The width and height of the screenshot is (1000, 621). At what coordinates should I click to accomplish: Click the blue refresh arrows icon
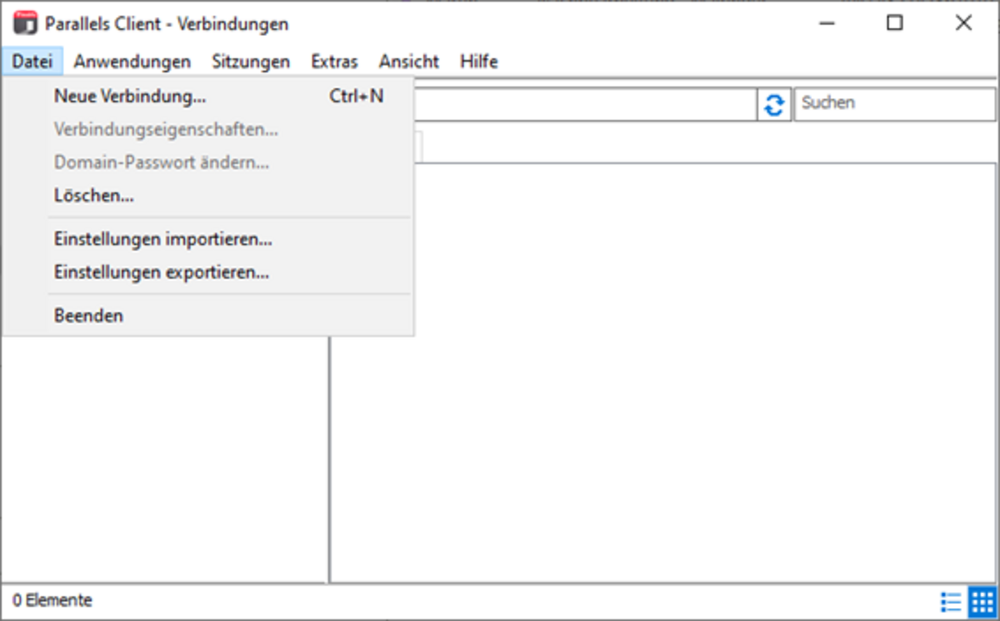point(774,105)
